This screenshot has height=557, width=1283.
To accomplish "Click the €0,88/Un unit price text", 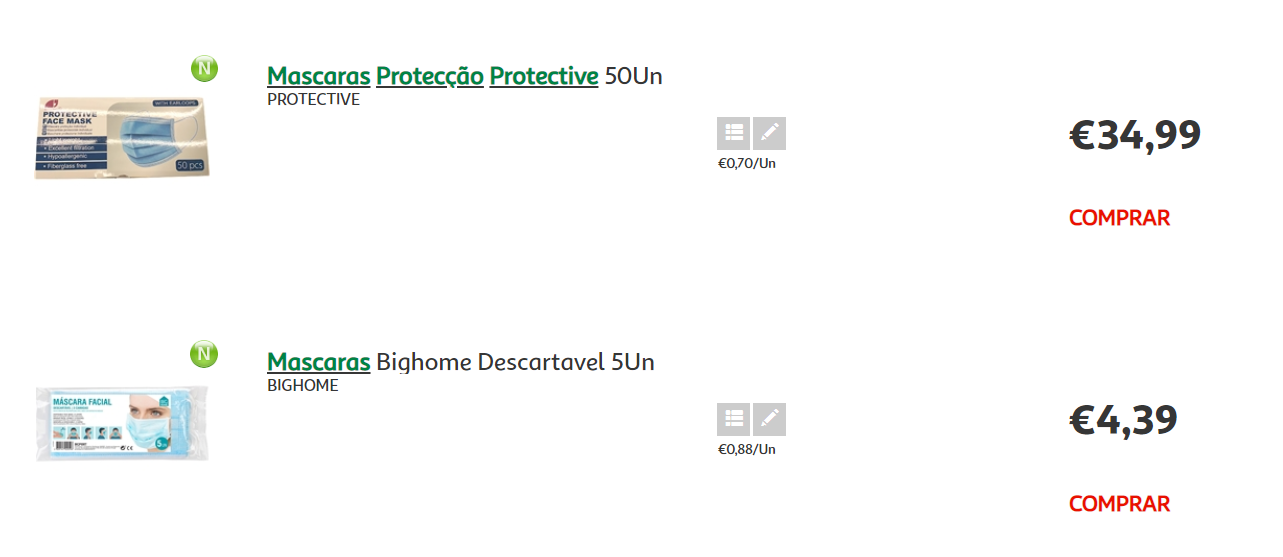I will click(x=747, y=449).
